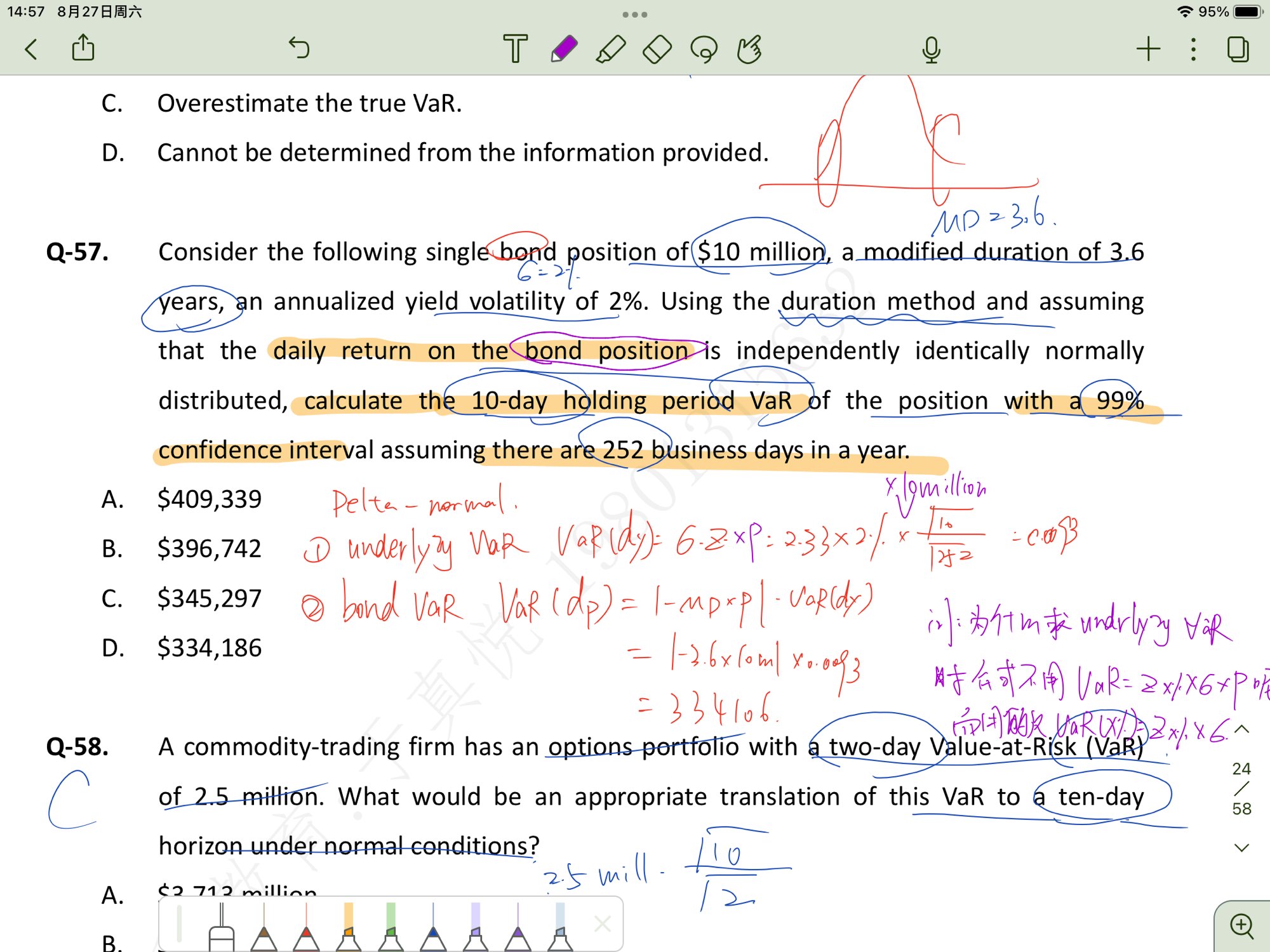Close the favorite pens toolbar

[x=603, y=923]
